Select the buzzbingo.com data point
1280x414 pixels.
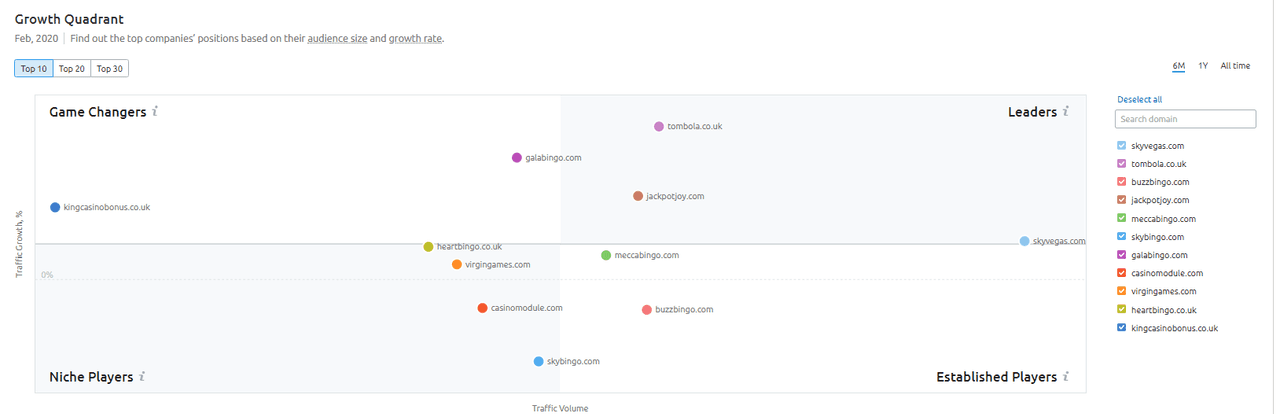(647, 310)
